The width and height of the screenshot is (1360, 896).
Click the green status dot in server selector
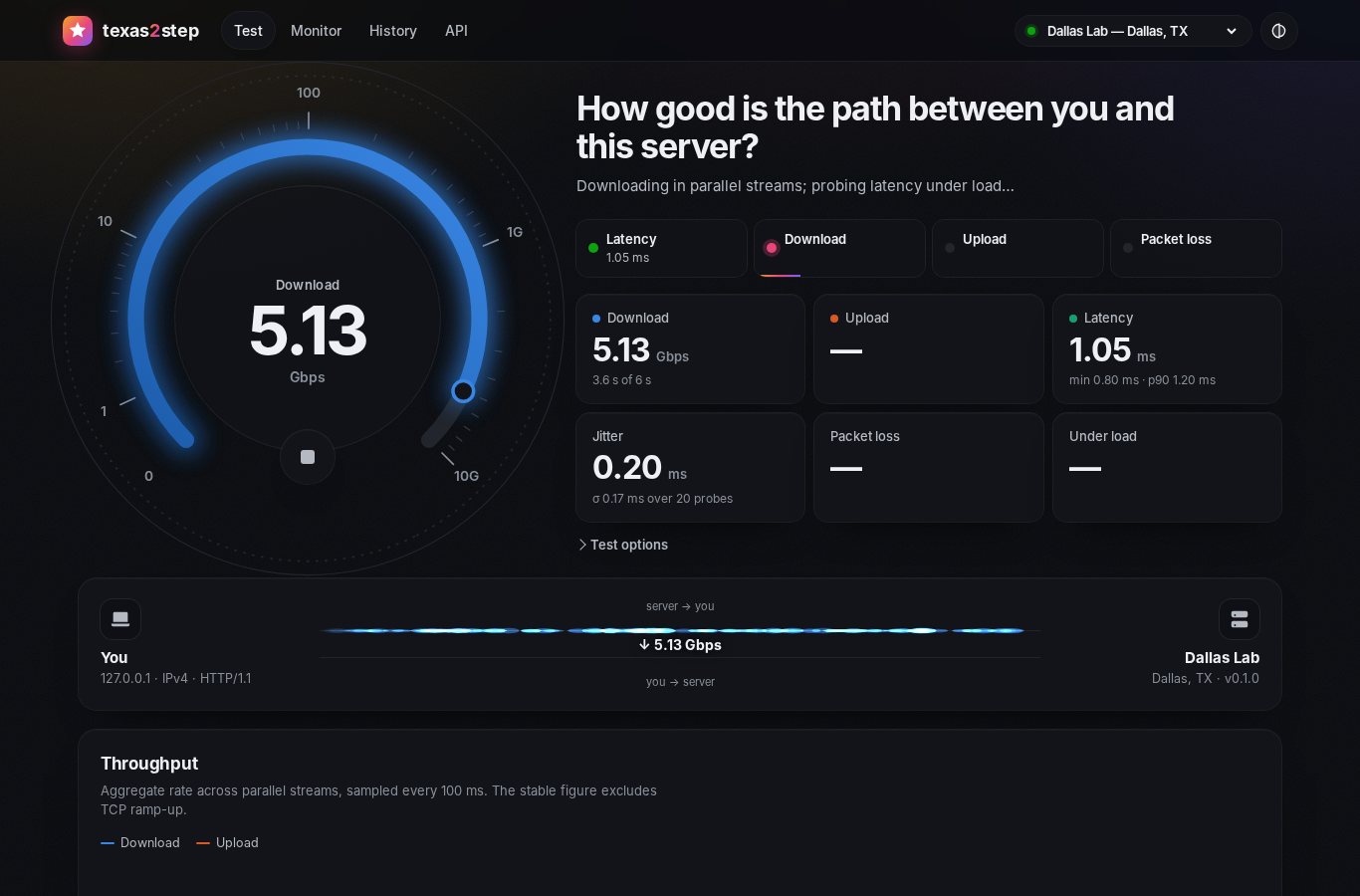click(x=1031, y=31)
